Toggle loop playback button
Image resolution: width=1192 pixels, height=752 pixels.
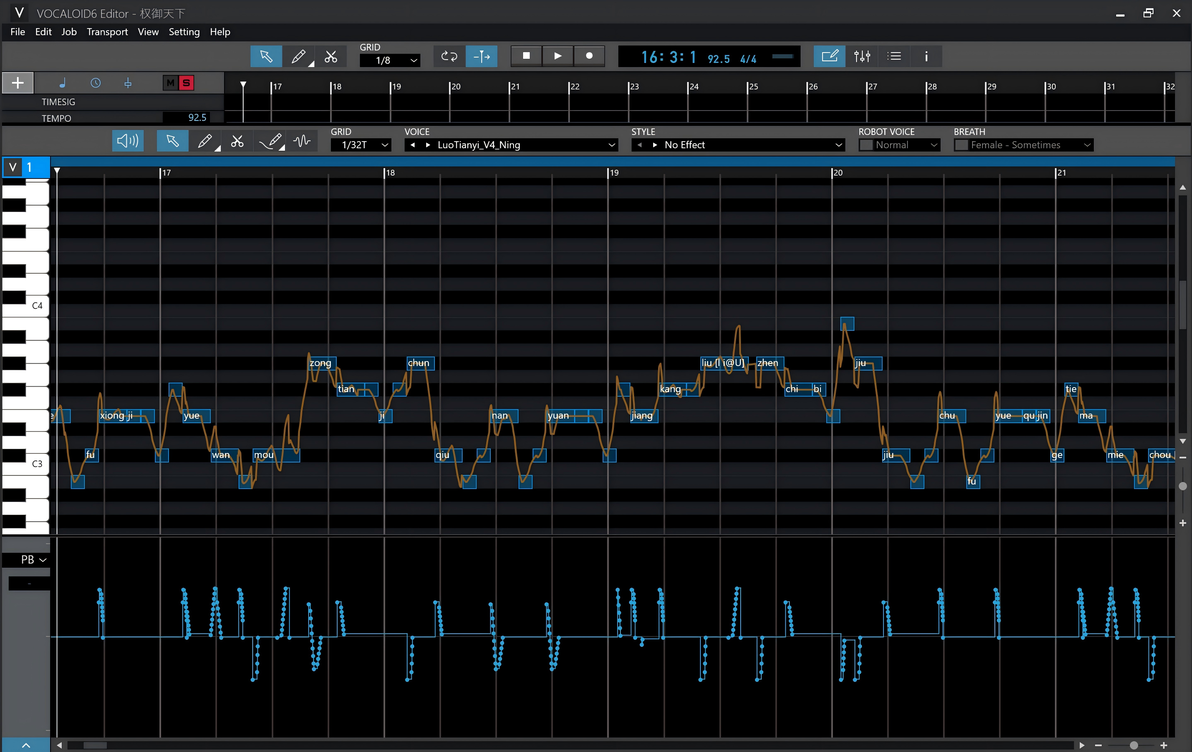coord(449,56)
